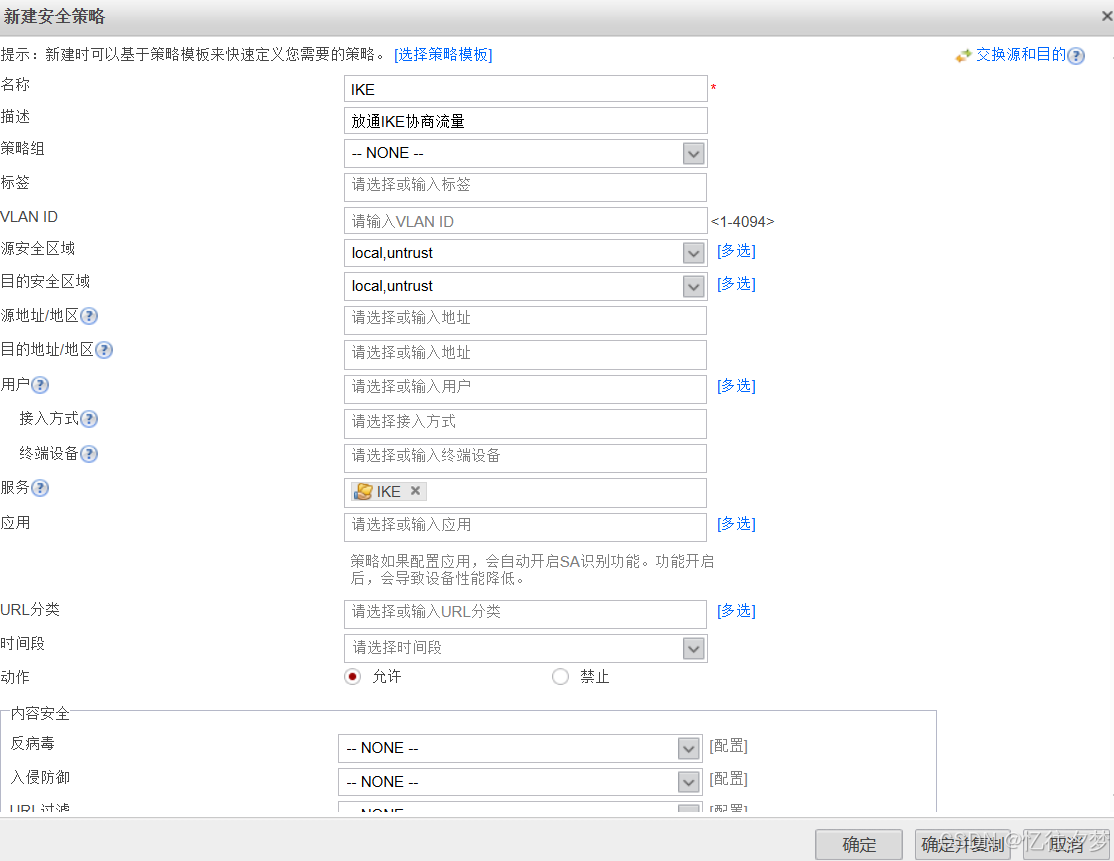The height and width of the screenshot is (861, 1114).
Task: Click 多选 link for 目的安全区域
Action: click(x=736, y=284)
